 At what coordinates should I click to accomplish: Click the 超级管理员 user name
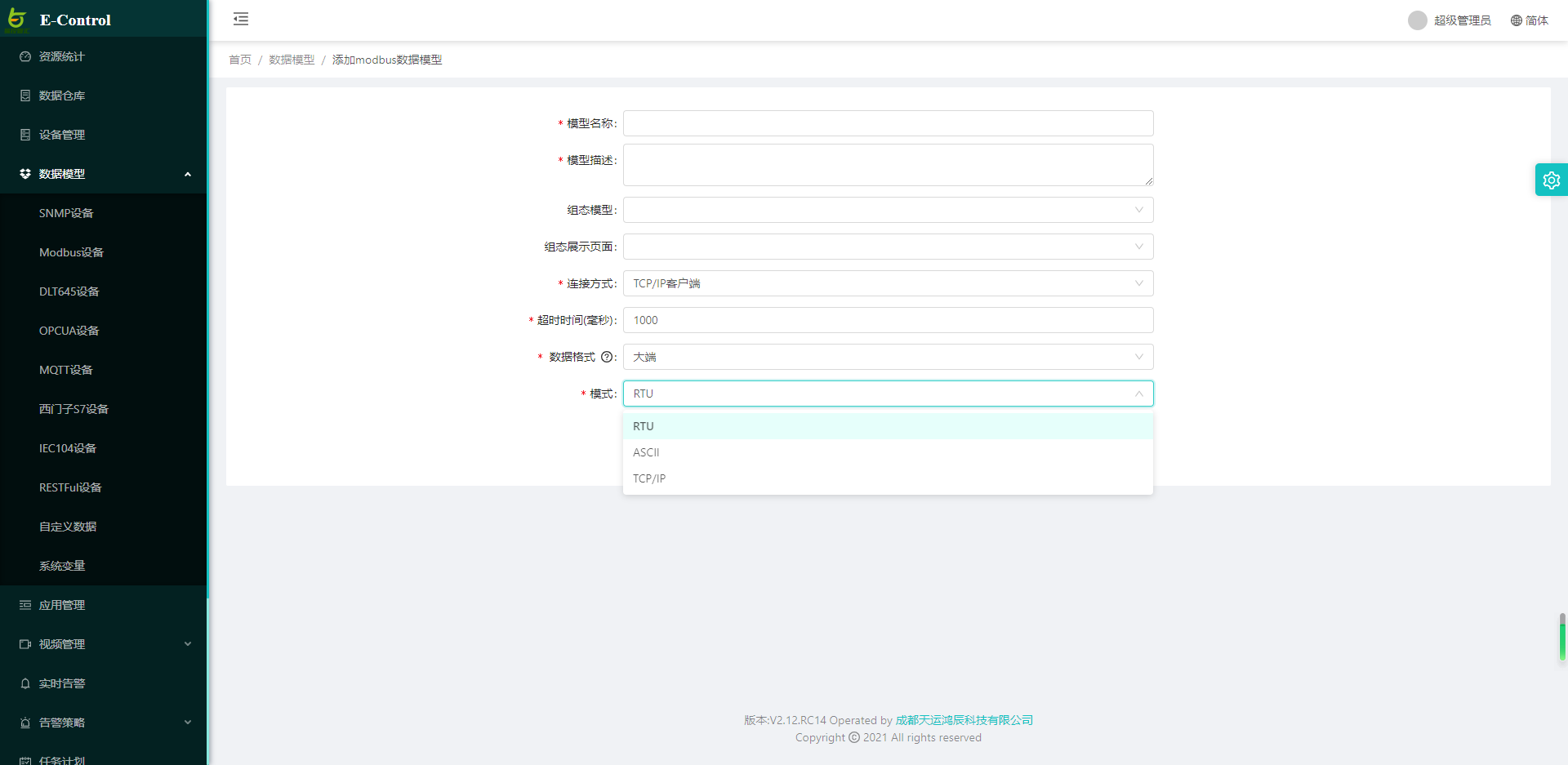[x=1463, y=20]
